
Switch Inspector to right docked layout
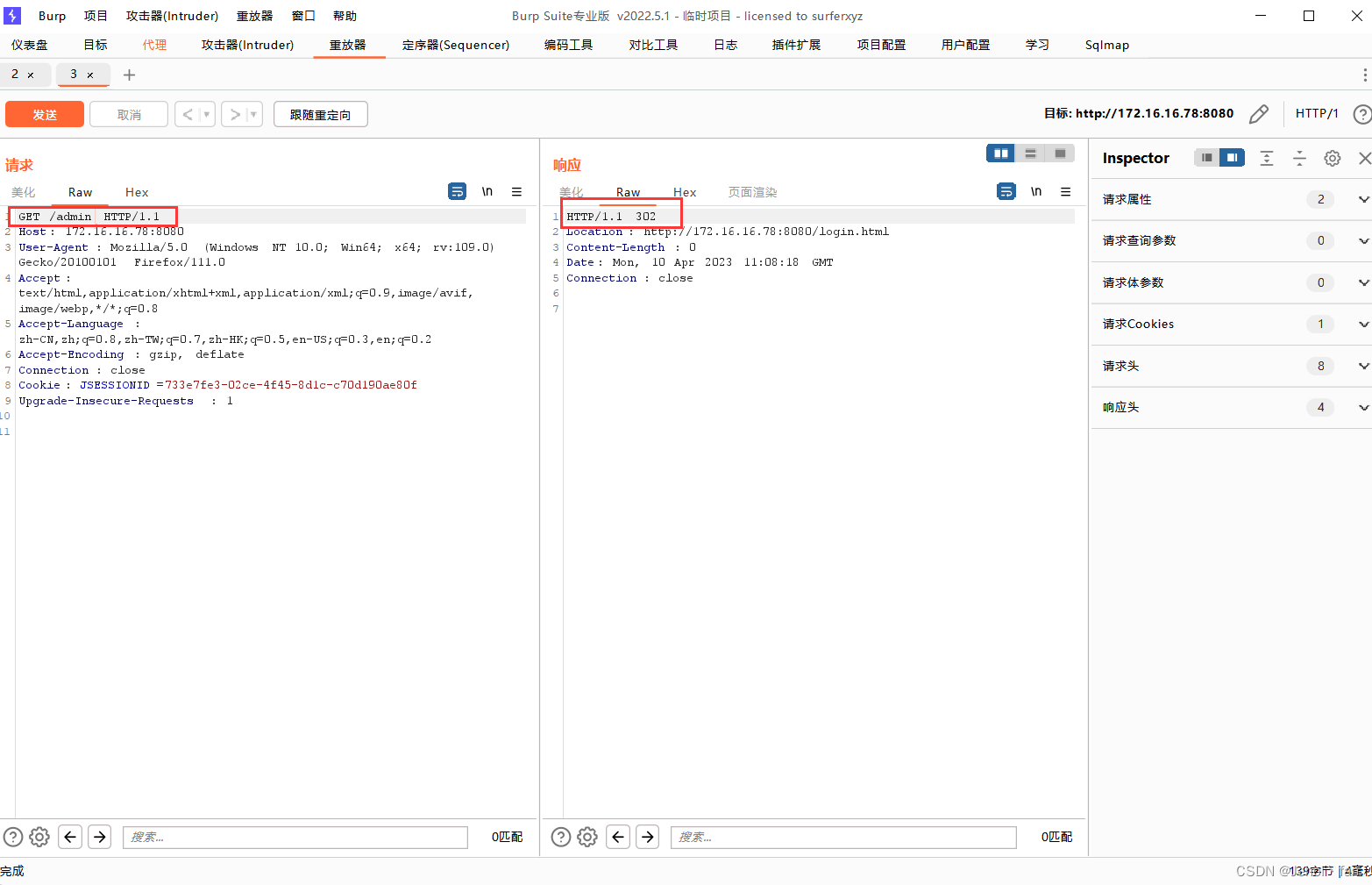(x=1232, y=158)
